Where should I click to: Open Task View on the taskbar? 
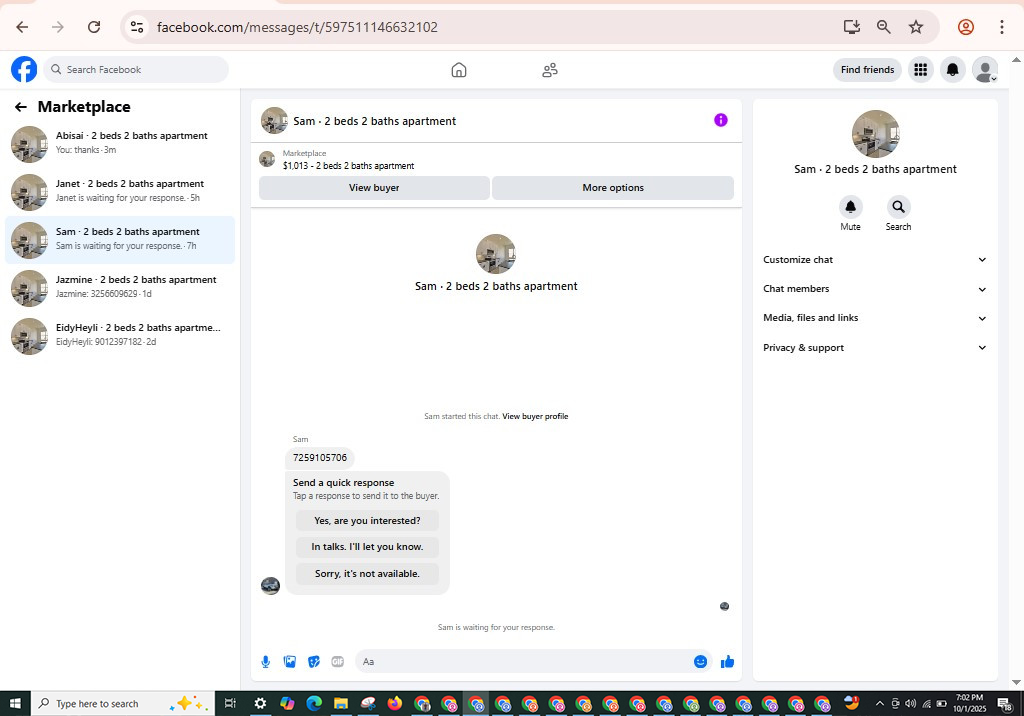coord(230,704)
